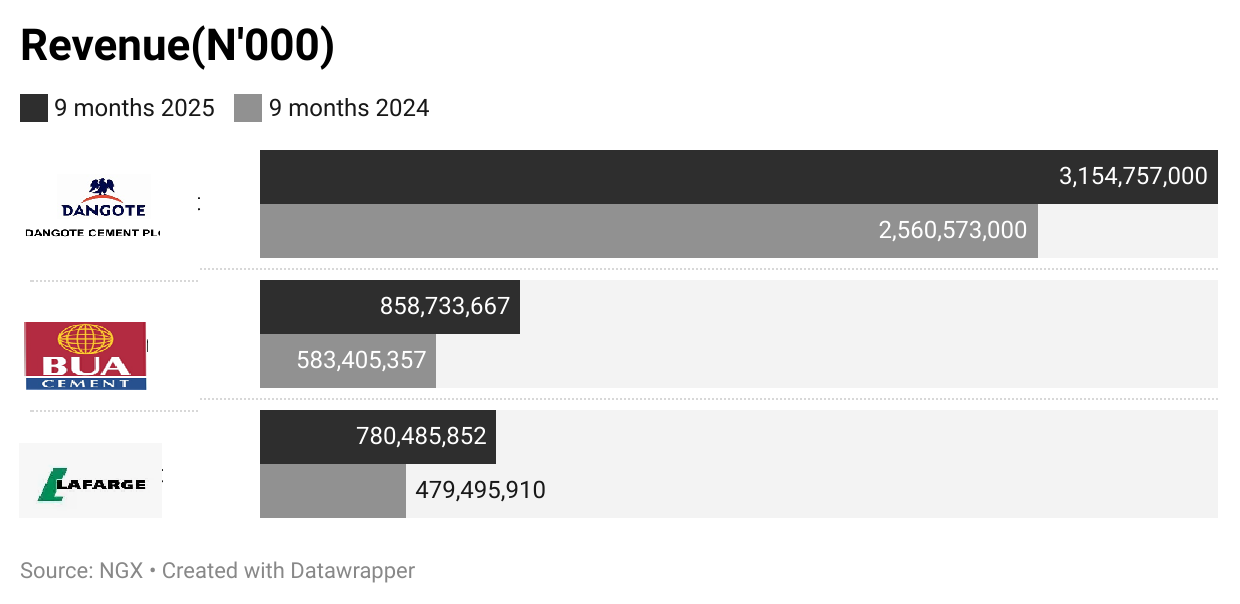1240x604 pixels.
Task: Click the empty track beside BUA's 2025 bar
Action: 869,307
